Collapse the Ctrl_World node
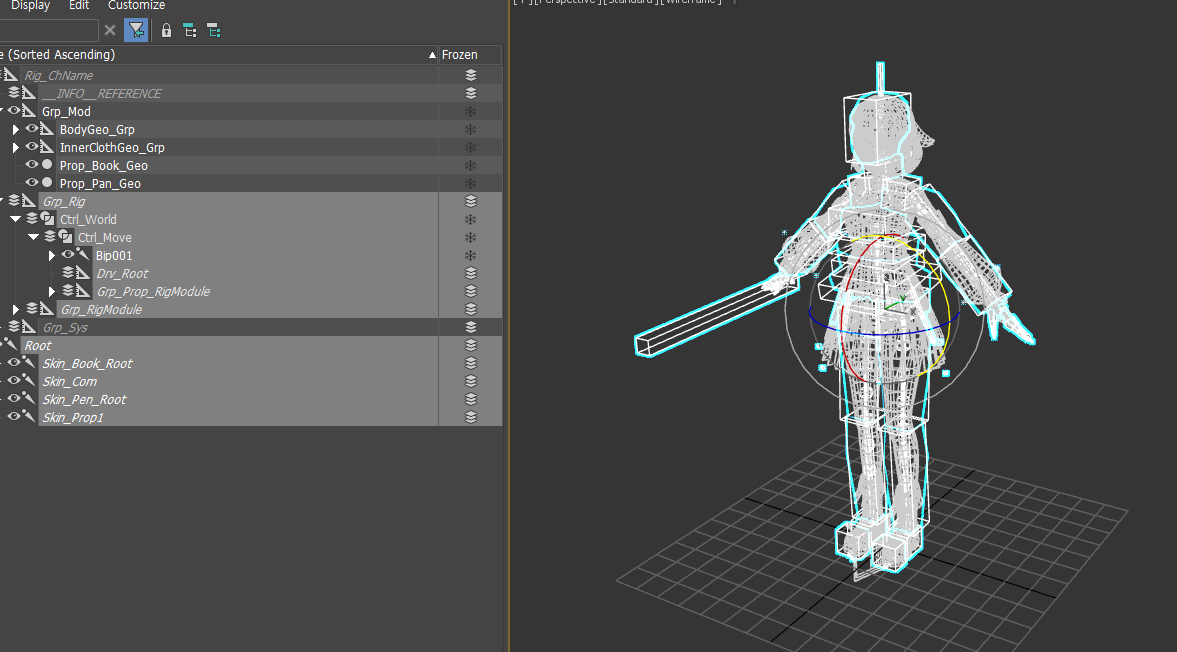The height and width of the screenshot is (652, 1177). [15, 219]
